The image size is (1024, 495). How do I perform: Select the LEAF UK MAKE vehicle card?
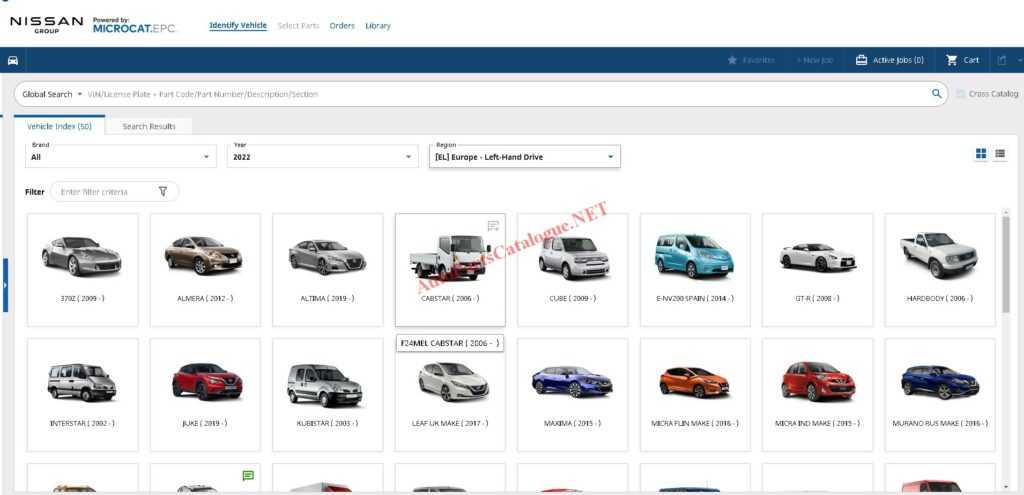[x=450, y=394]
